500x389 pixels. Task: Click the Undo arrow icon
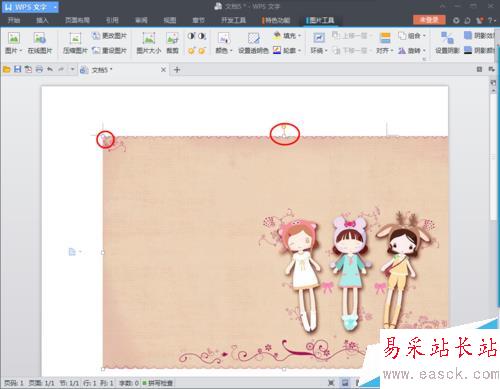point(50,69)
